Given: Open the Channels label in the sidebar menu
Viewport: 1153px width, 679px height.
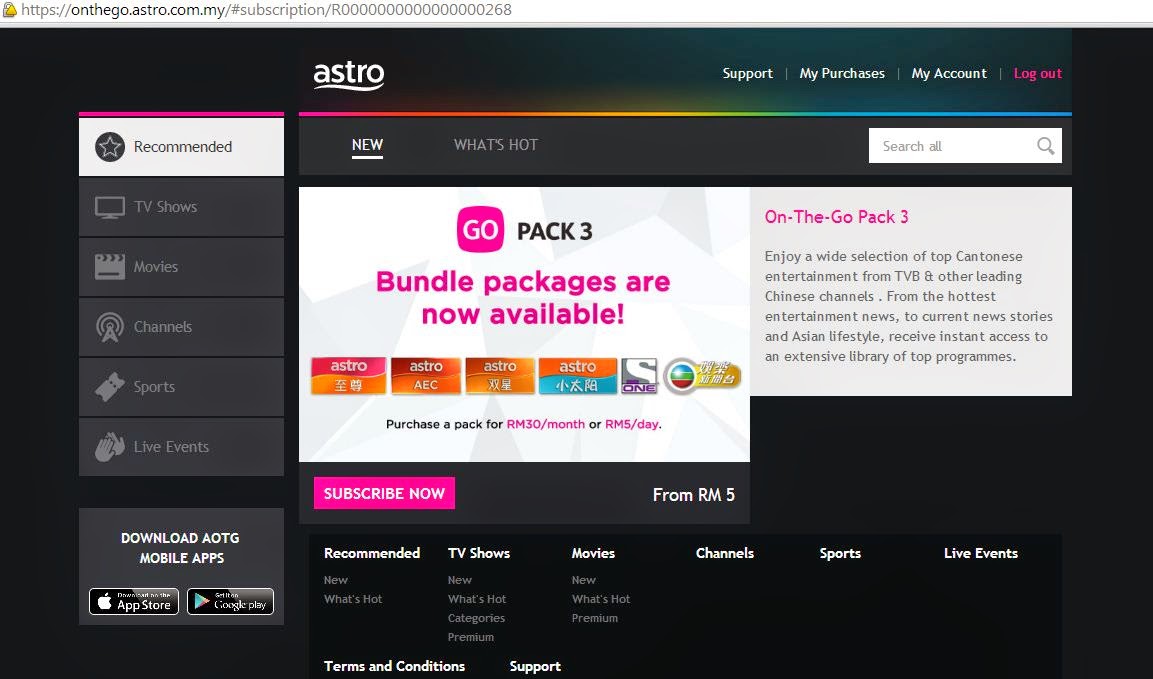Looking at the screenshot, I should (x=163, y=327).
